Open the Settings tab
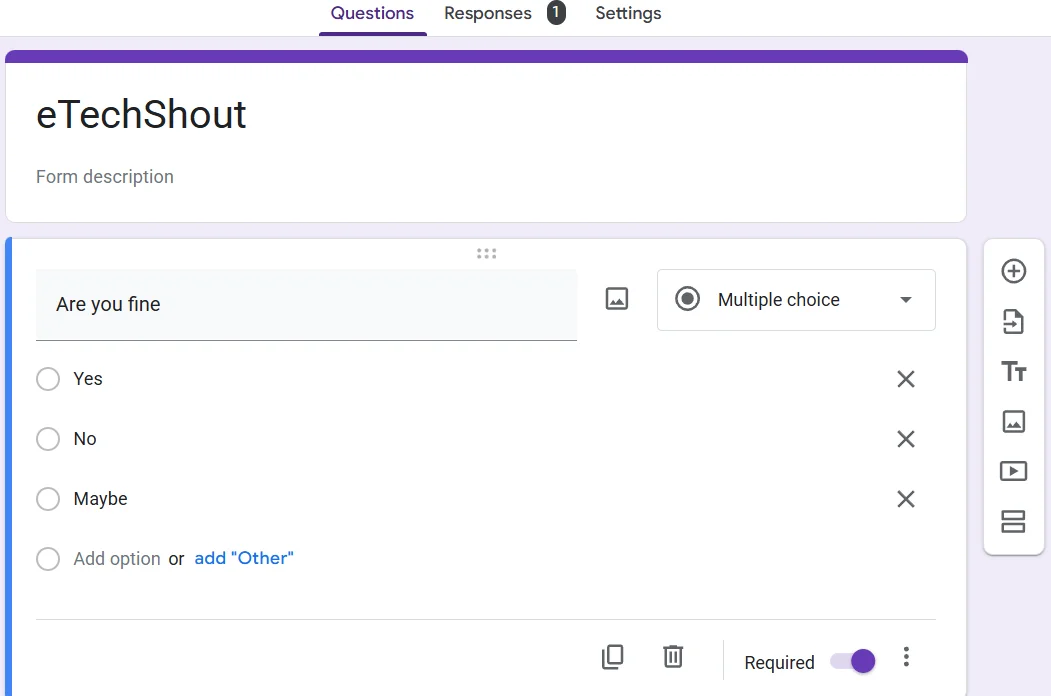This screenshot has height=696, width=1051. pos(628,14)
